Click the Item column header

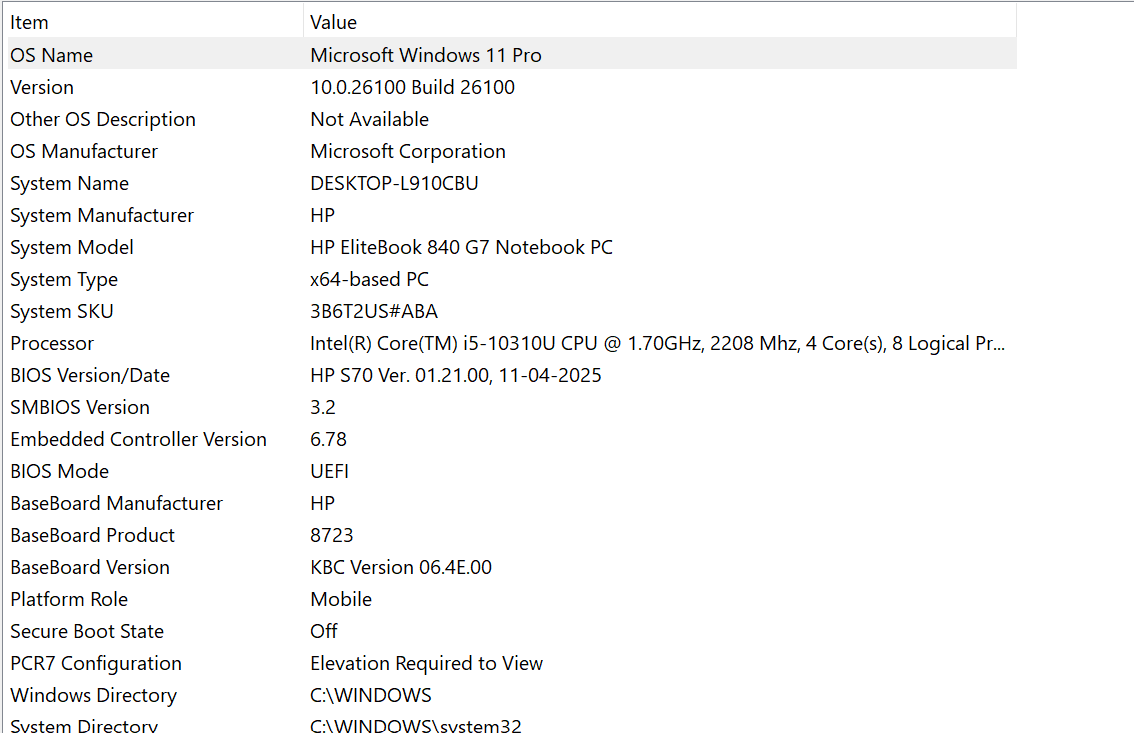[155, 22]
